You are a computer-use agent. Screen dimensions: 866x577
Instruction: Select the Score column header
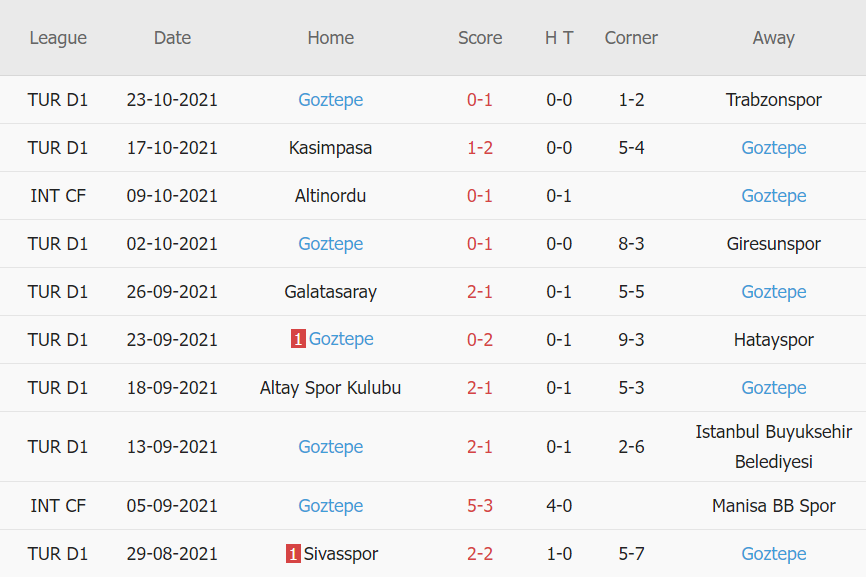(x=480, y=38)
